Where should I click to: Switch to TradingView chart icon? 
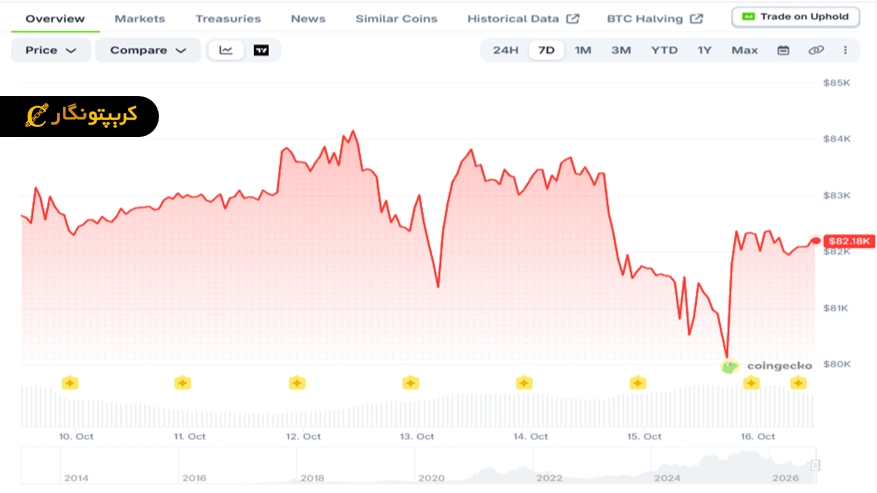[261, 50]
